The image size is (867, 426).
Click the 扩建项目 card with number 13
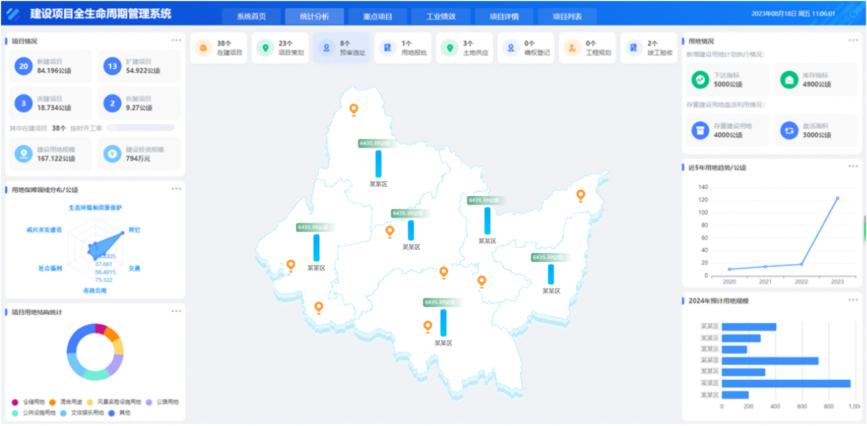pos(141,67)
